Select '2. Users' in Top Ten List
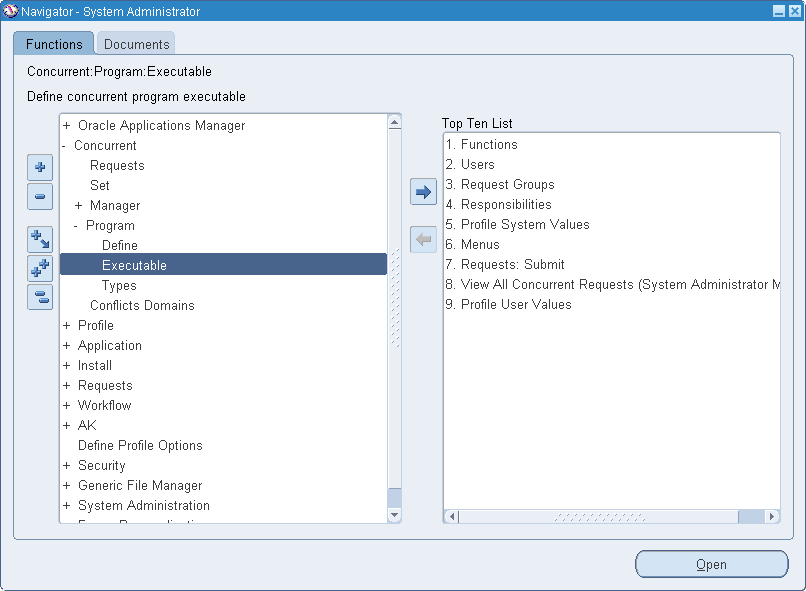 470,164
